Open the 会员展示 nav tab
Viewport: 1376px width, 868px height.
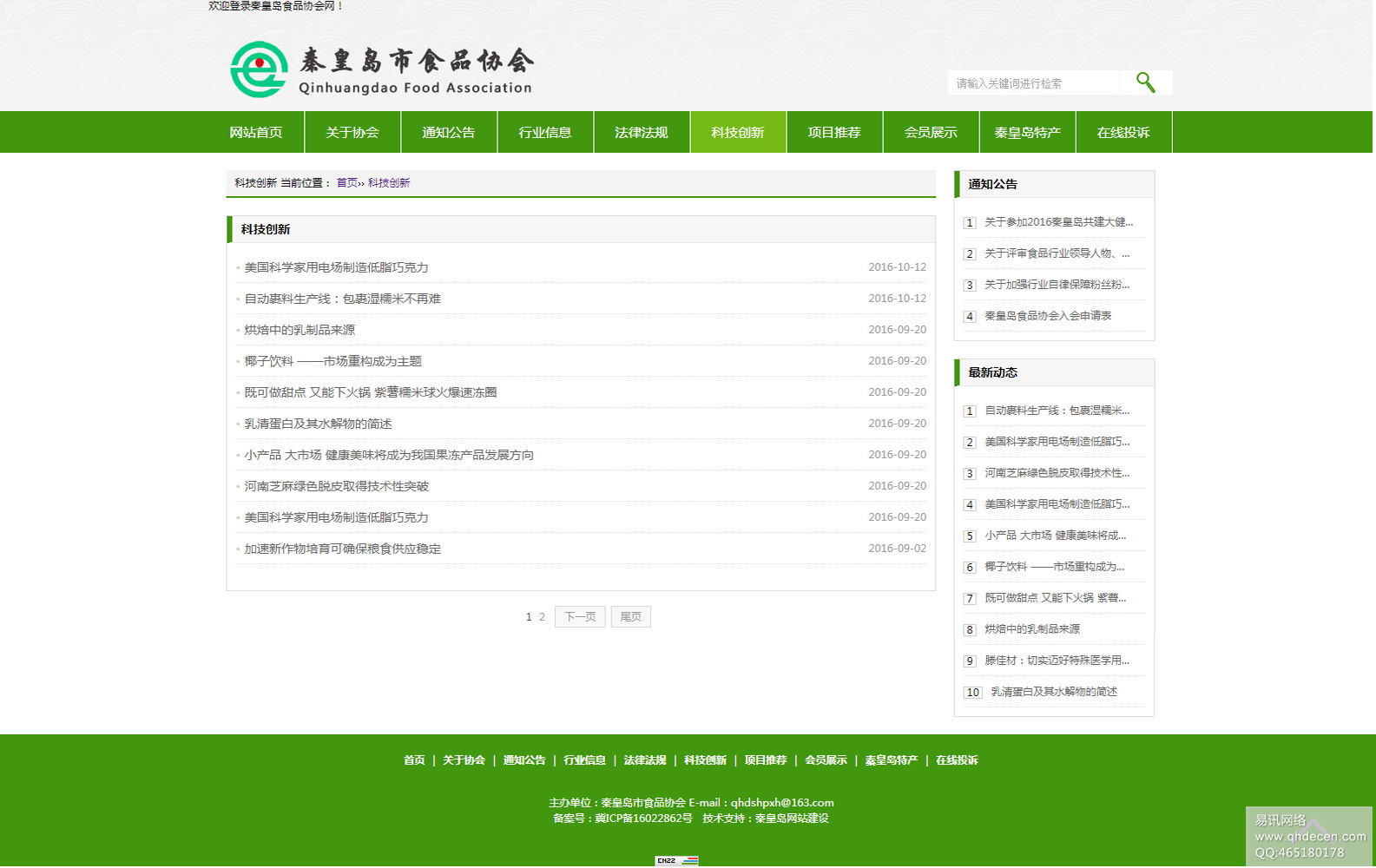pyautogui.click(x=931, y=132)
